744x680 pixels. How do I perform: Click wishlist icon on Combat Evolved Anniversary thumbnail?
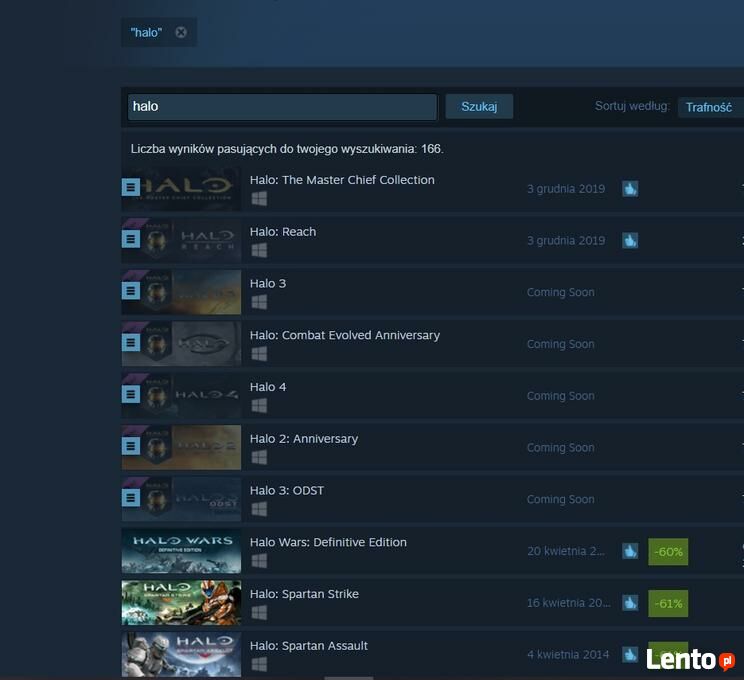(x=130, y=343)
